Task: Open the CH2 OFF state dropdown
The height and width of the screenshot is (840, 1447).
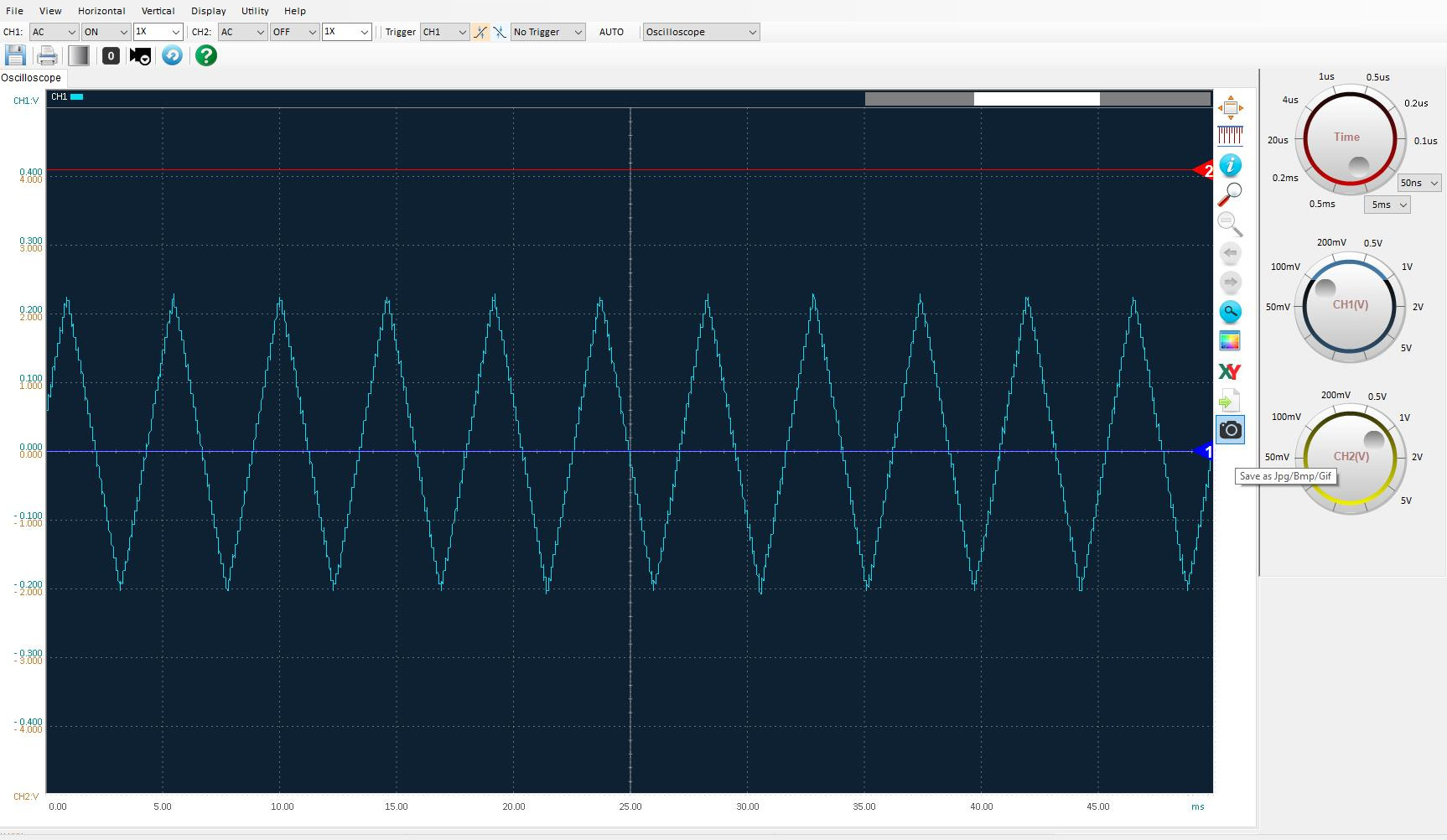Action: (294, 32)
